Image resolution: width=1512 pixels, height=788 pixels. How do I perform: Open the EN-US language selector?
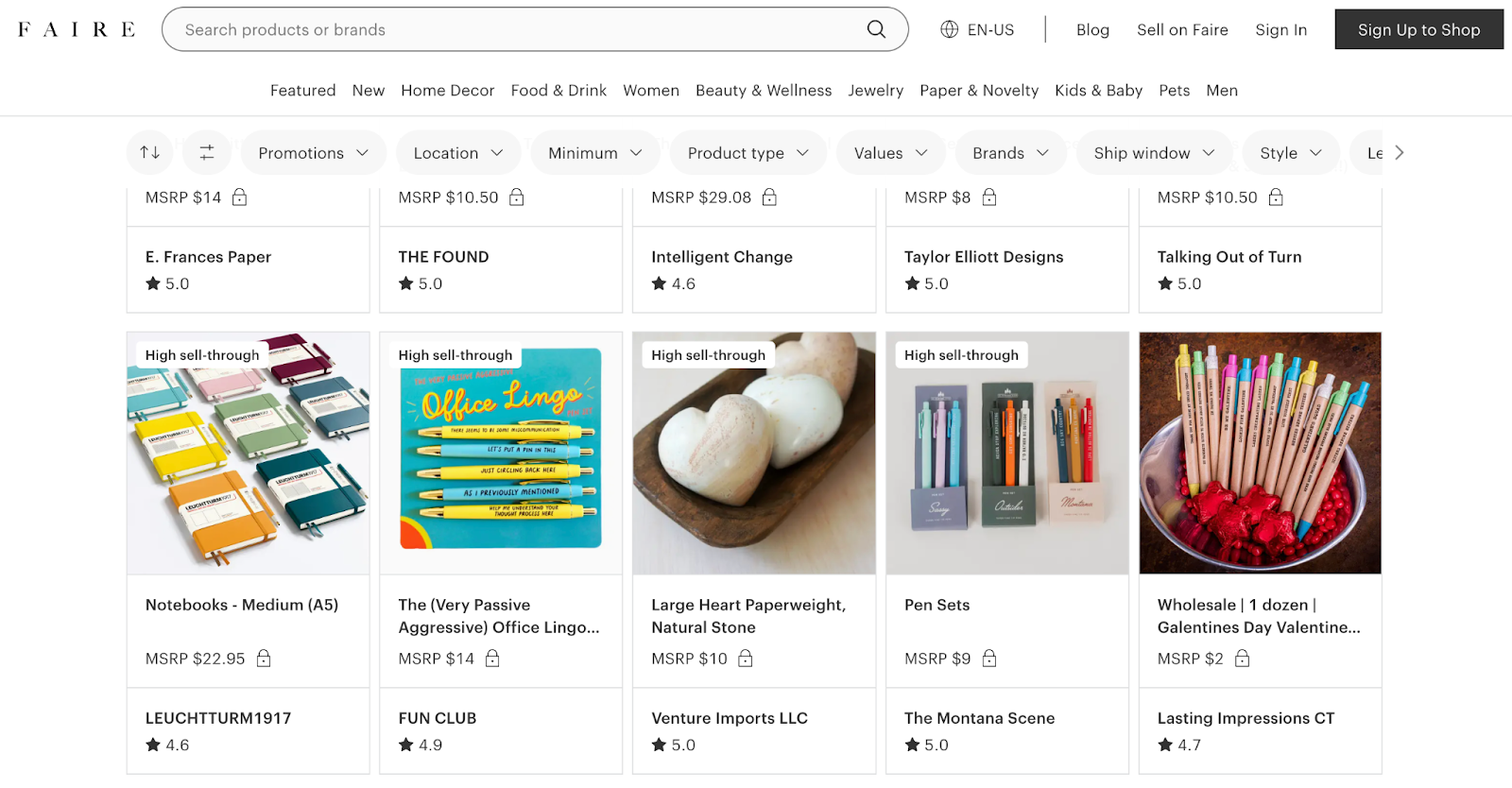coord(977,29)
